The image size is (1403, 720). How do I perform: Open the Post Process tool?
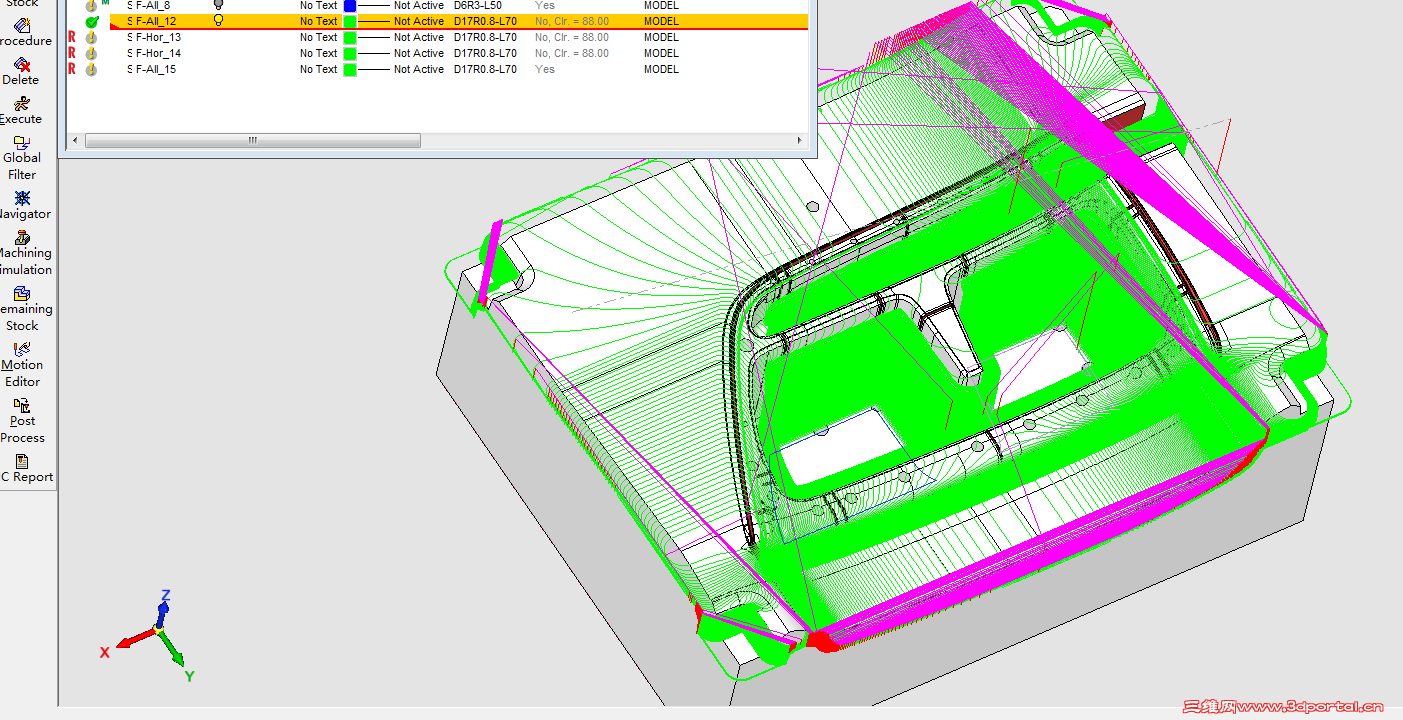pos(22,421)
